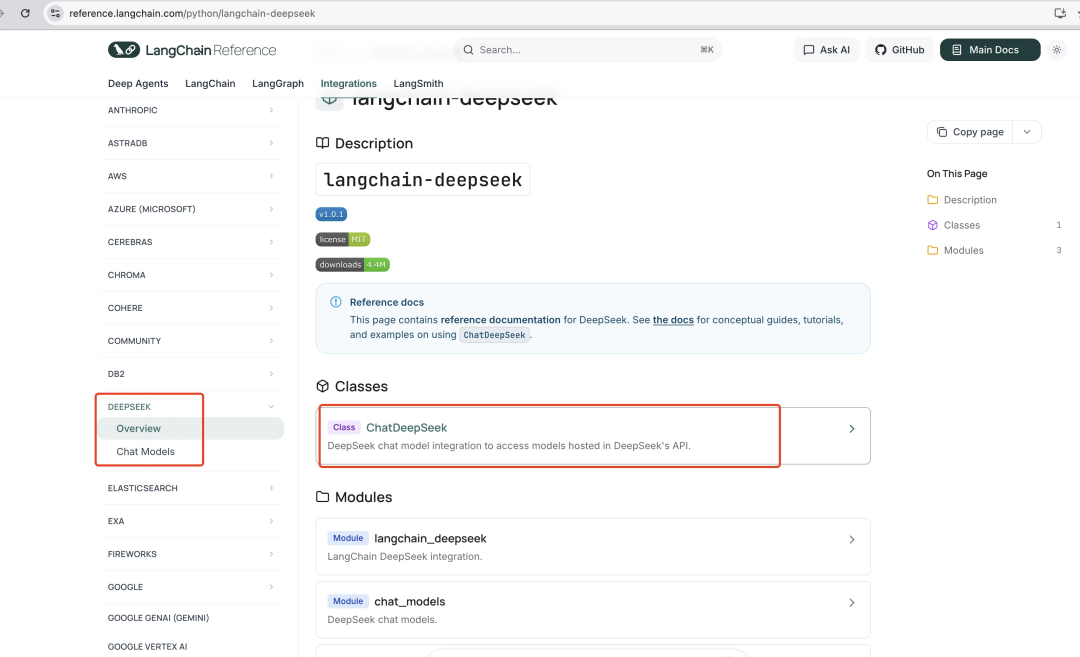Click the Search input field
Image resolution: width=1080 pixels, height=657 pixels.
586,50
